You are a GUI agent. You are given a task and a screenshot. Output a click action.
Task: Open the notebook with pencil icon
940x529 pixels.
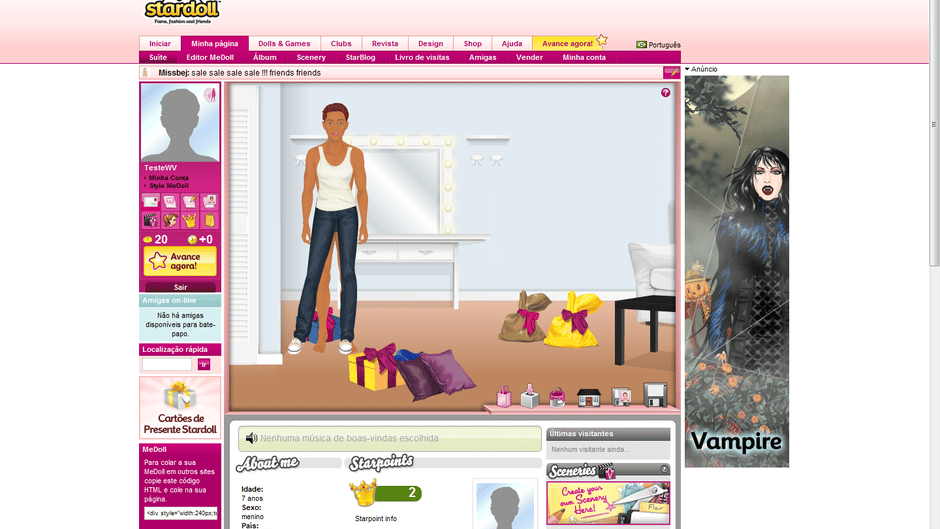coord(189,202)
